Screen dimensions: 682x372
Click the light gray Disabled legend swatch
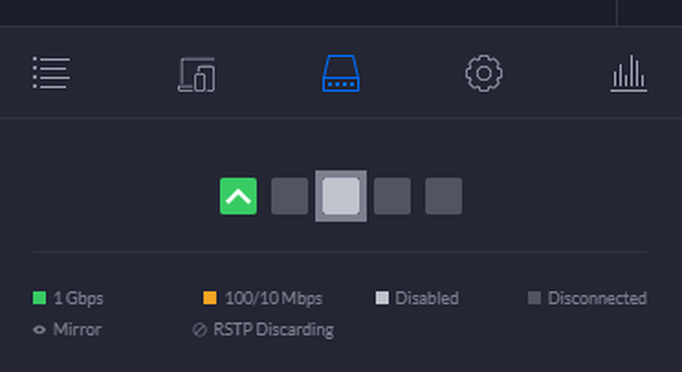click(x=382, y=298)
